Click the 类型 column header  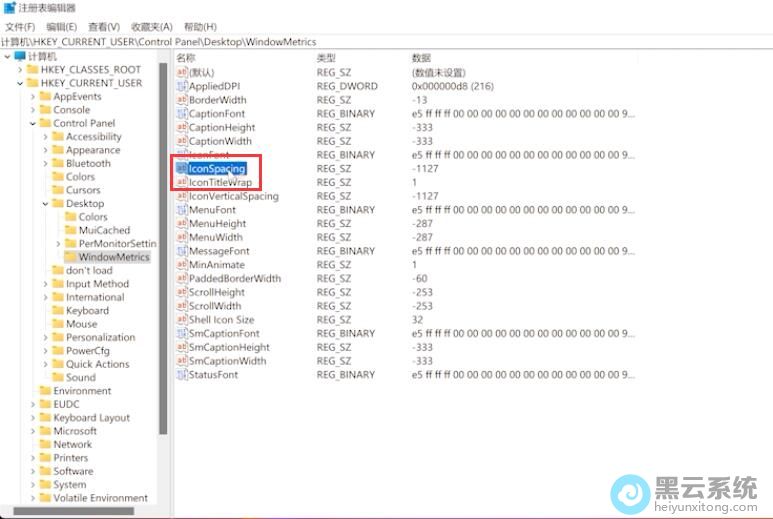pyautogui.click(x=326, y=58)
